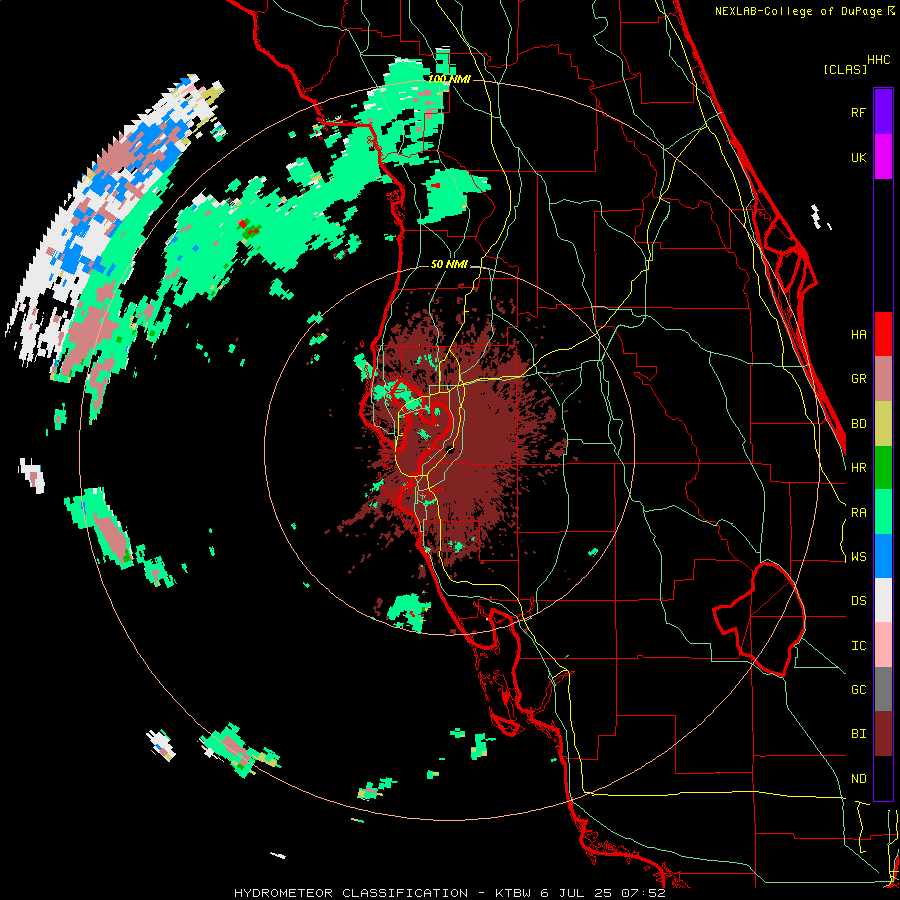Viewport: 900px width, 900px height.
Task: Click the UK magenta legend swatch
Action: tap(883, 157)
